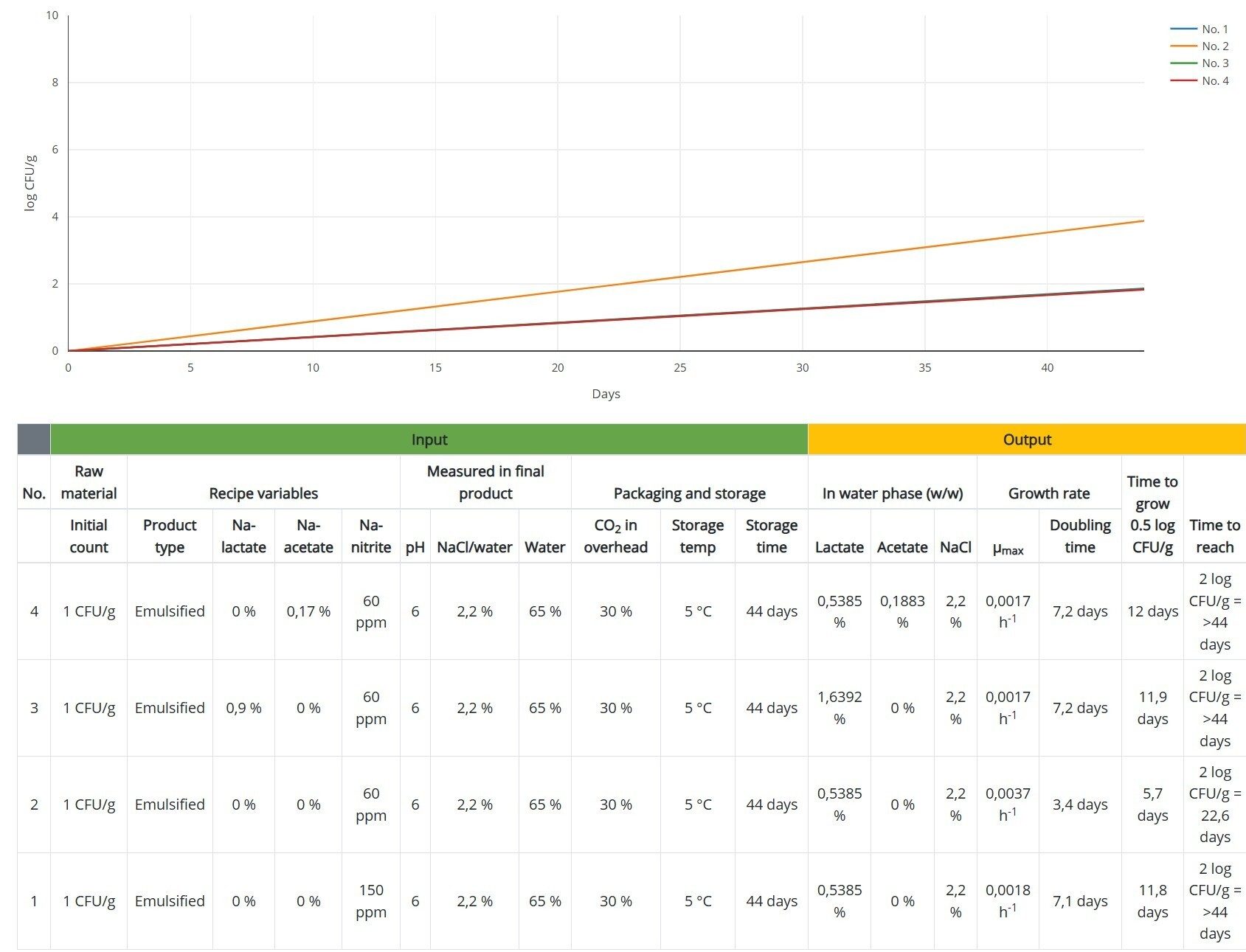Select the 3,4 days doubling time cell
Image resolution: width=1246 pixels, height=952 pixels.
pos(1079,805)
